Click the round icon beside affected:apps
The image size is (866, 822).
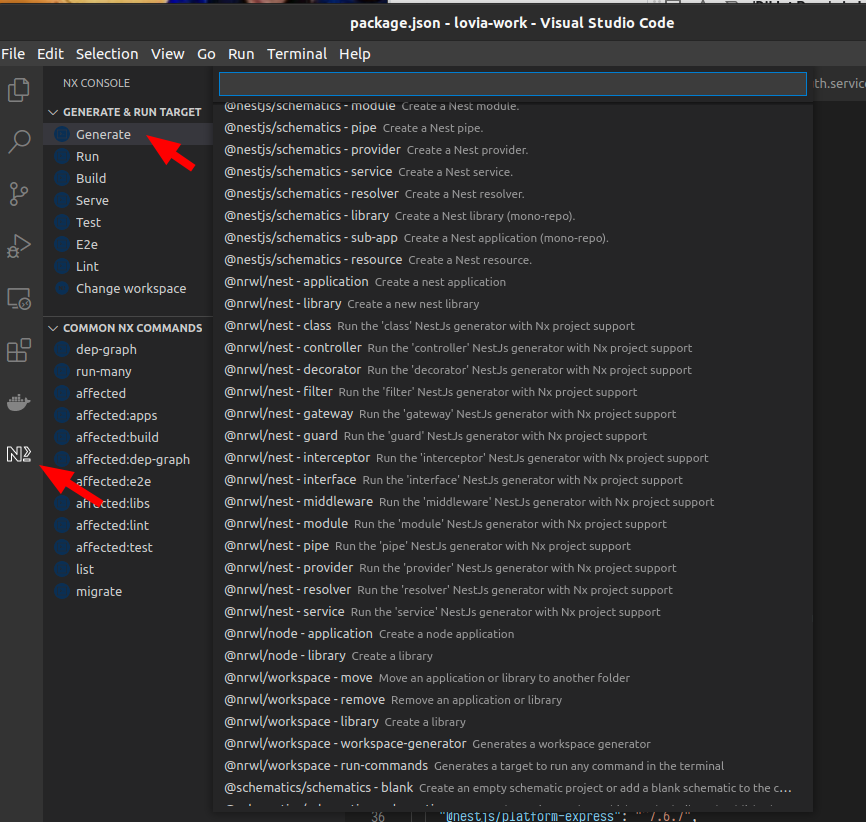tap(62, 415)
